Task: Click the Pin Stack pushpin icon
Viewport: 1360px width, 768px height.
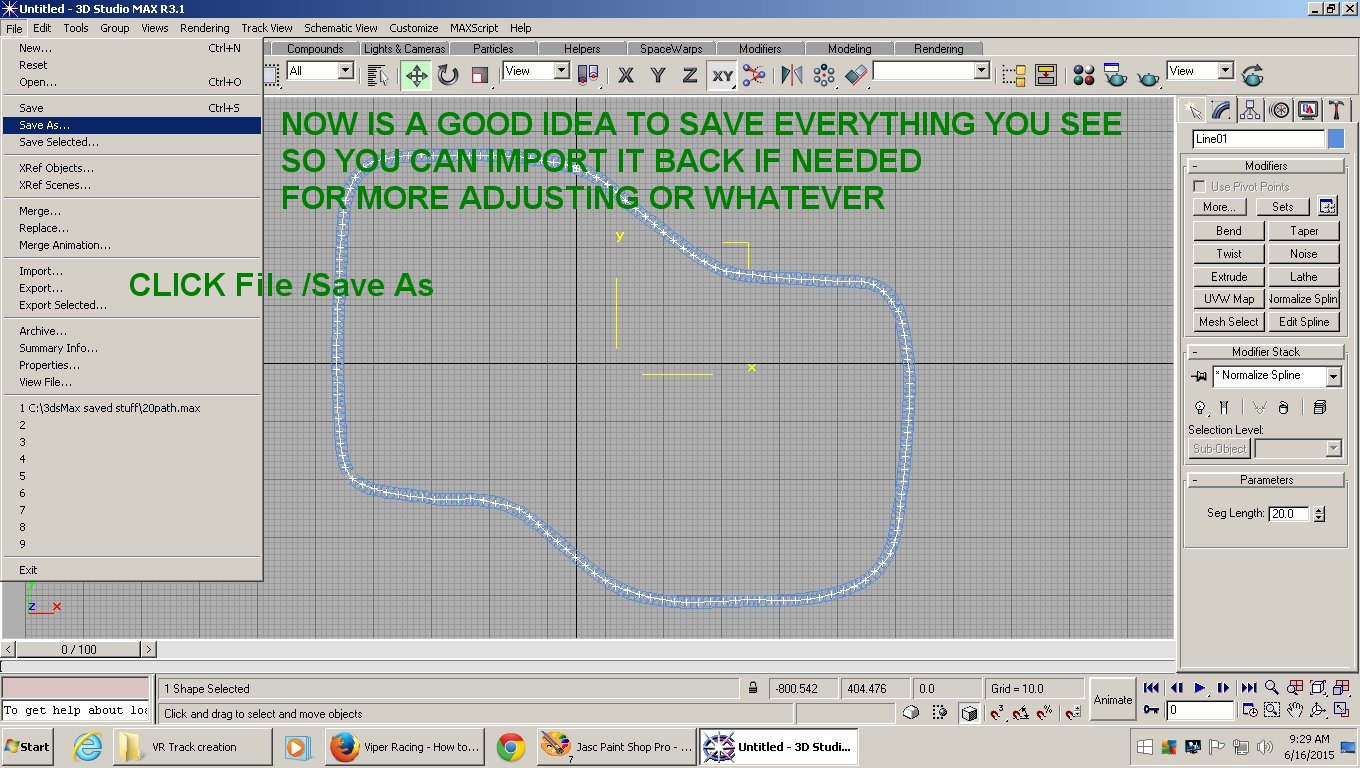Action: pos(1199,377)
